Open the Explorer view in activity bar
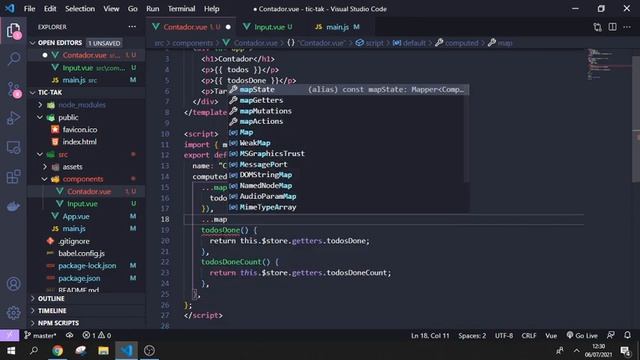640x360 pixels. coord(13,31)
